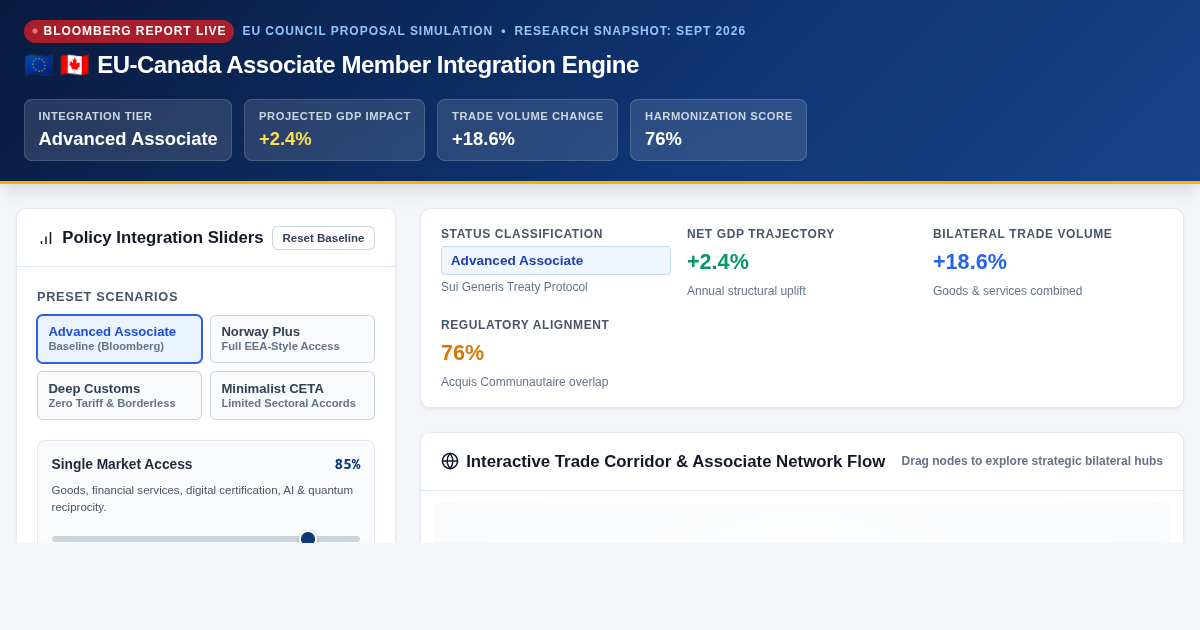Image resolution: width=1200 pixels, height=630 pixels.
Task: Click the Single Market Access label
Action: pos(122,464)
